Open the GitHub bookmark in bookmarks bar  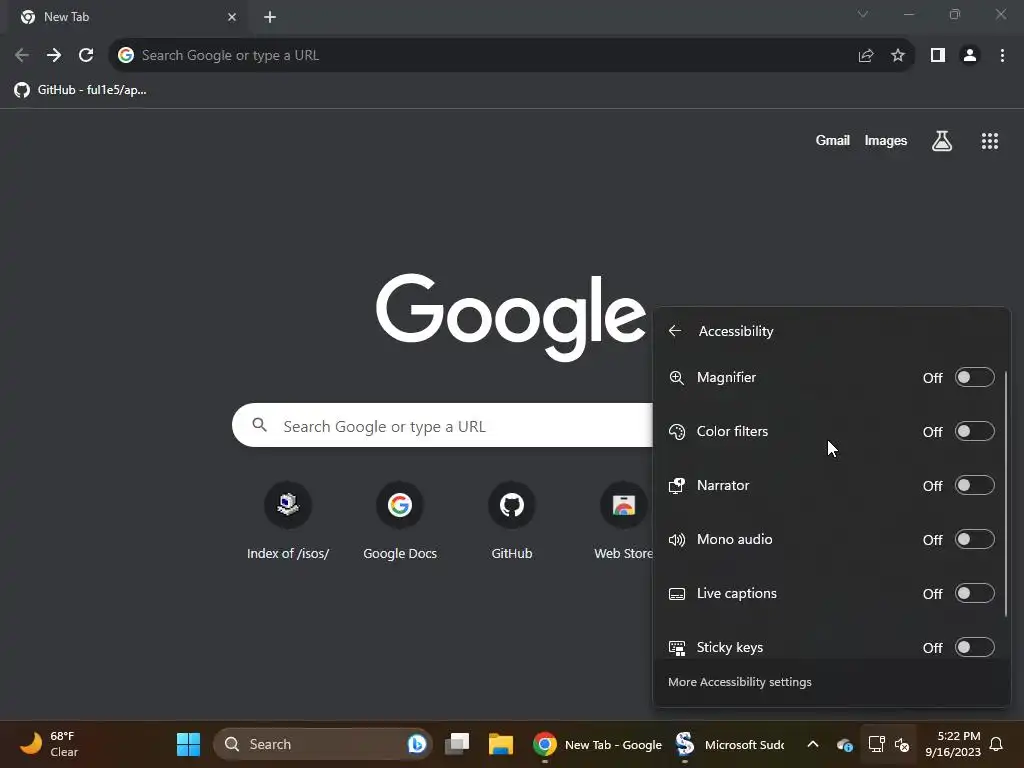tap(80, 90)
